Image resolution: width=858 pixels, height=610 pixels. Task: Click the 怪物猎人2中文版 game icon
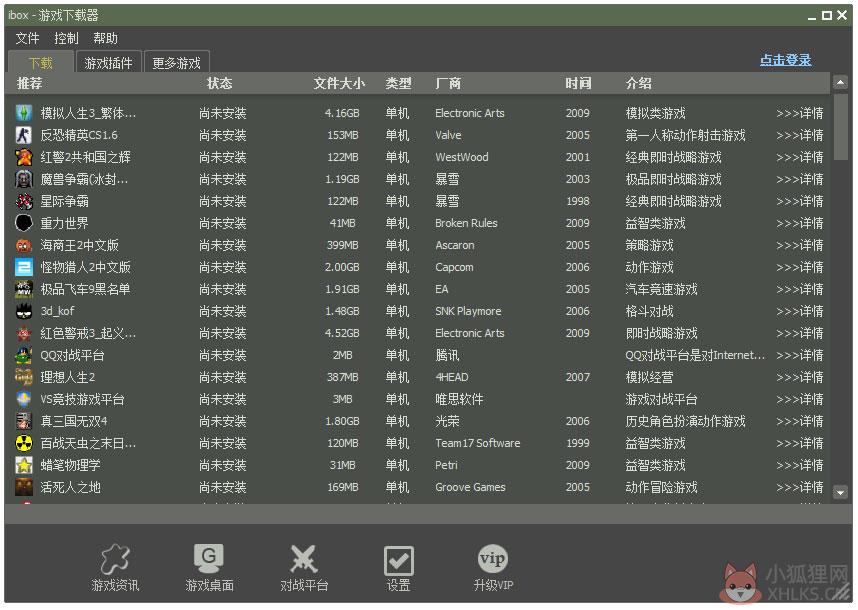tap(24, 267)
